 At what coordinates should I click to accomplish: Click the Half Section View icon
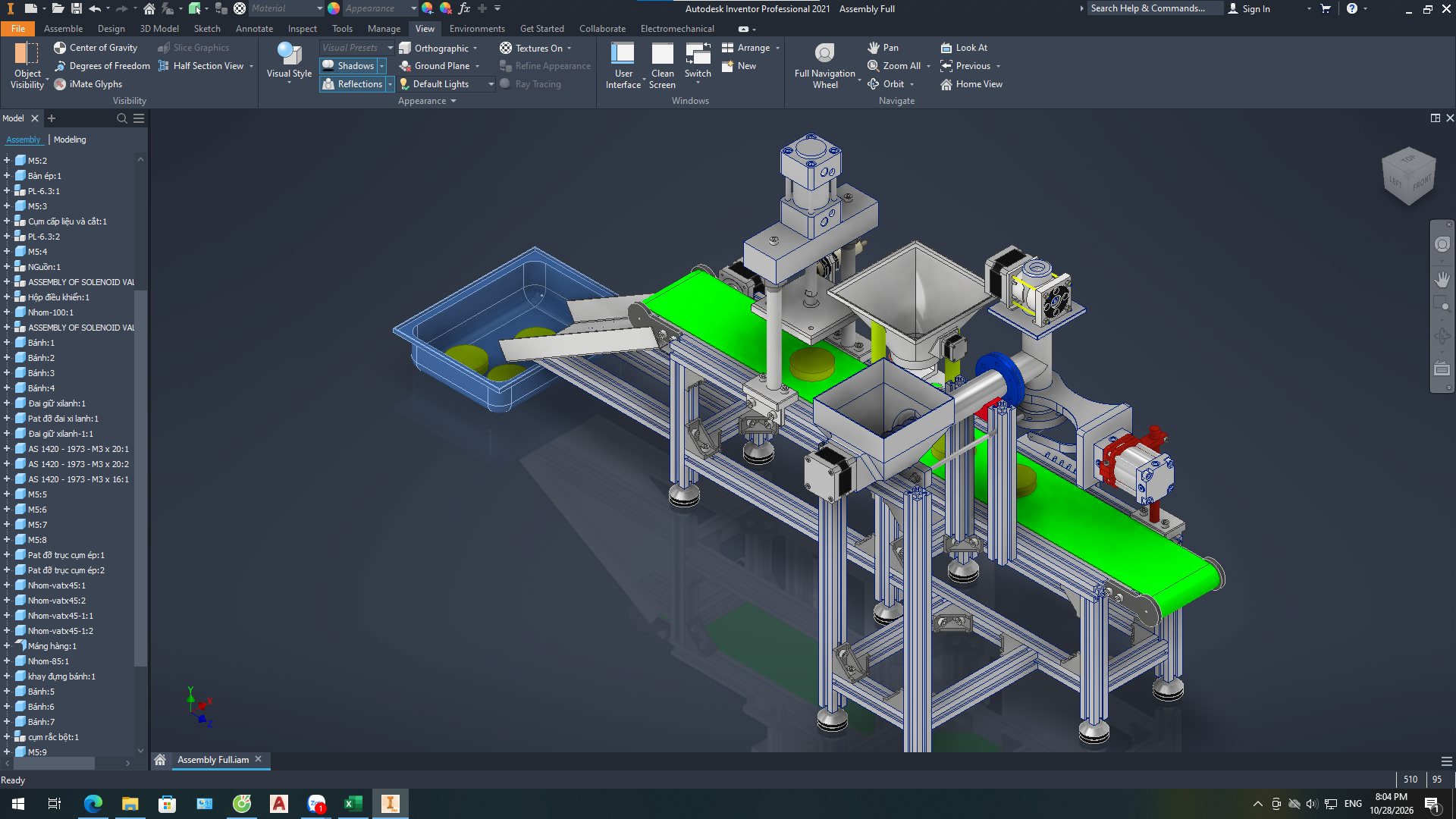pos(164,66)
